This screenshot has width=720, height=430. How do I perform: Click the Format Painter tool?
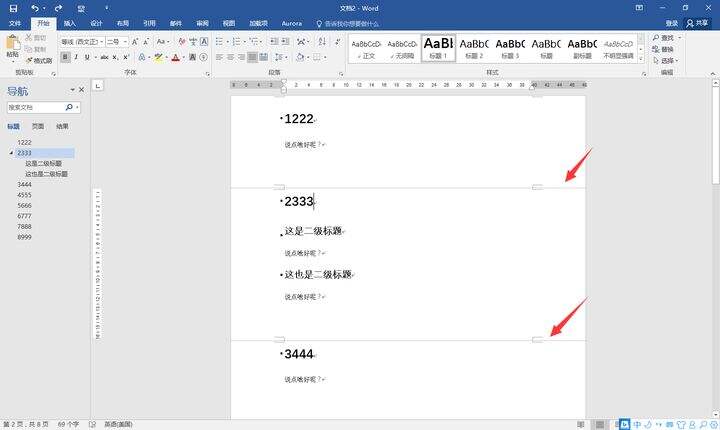pos(39,61)
